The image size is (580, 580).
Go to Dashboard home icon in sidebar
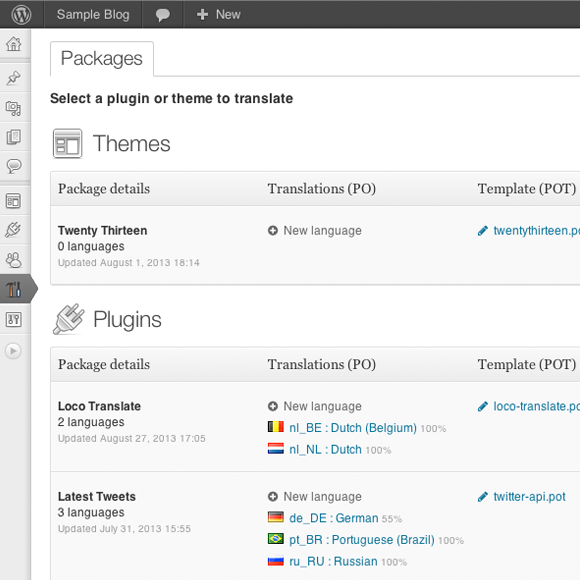14,44
